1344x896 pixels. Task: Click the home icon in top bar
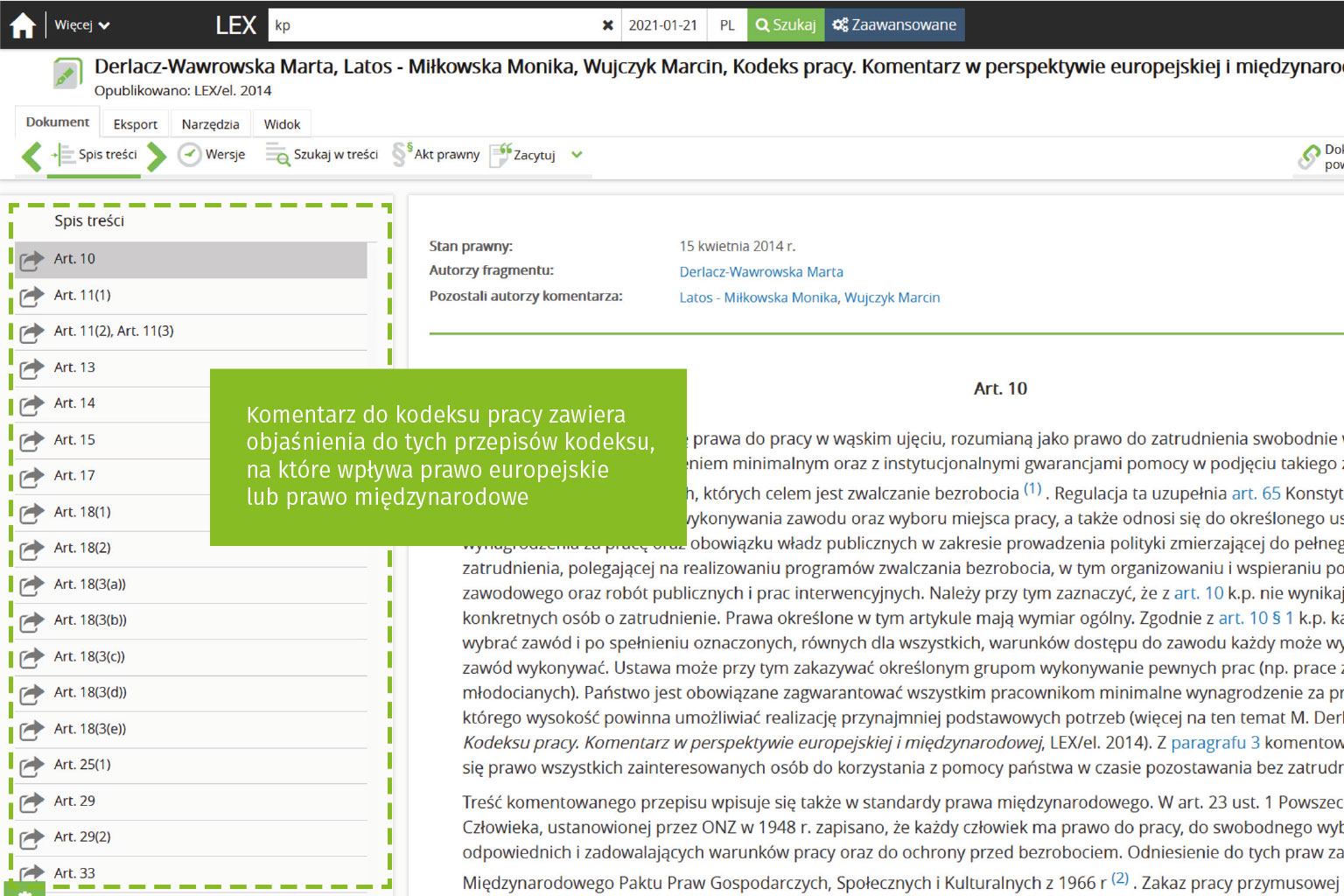tap(23, 25)
